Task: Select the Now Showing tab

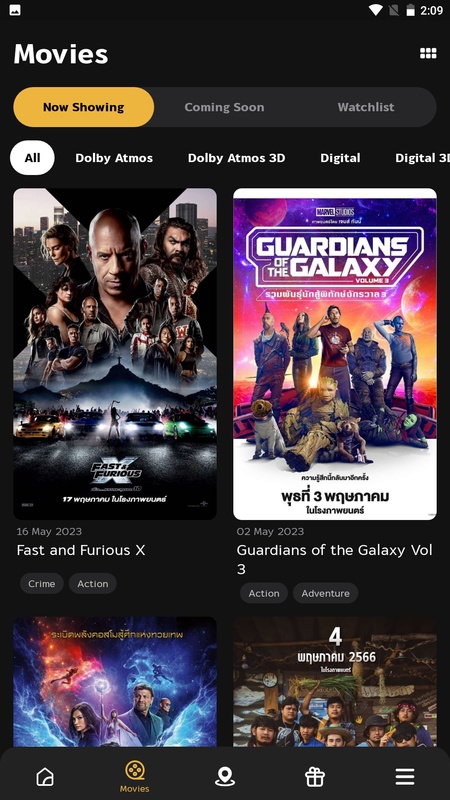Action: 84,107
